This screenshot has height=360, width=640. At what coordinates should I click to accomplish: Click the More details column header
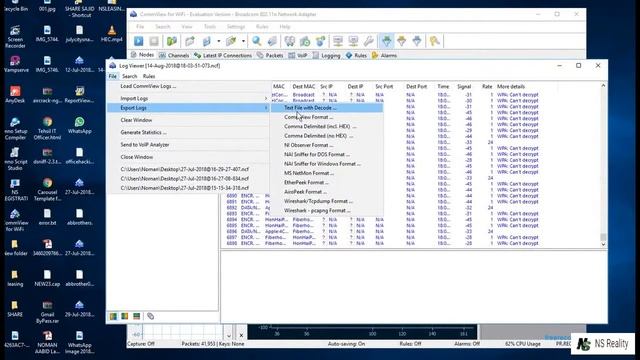pos(511,87)
